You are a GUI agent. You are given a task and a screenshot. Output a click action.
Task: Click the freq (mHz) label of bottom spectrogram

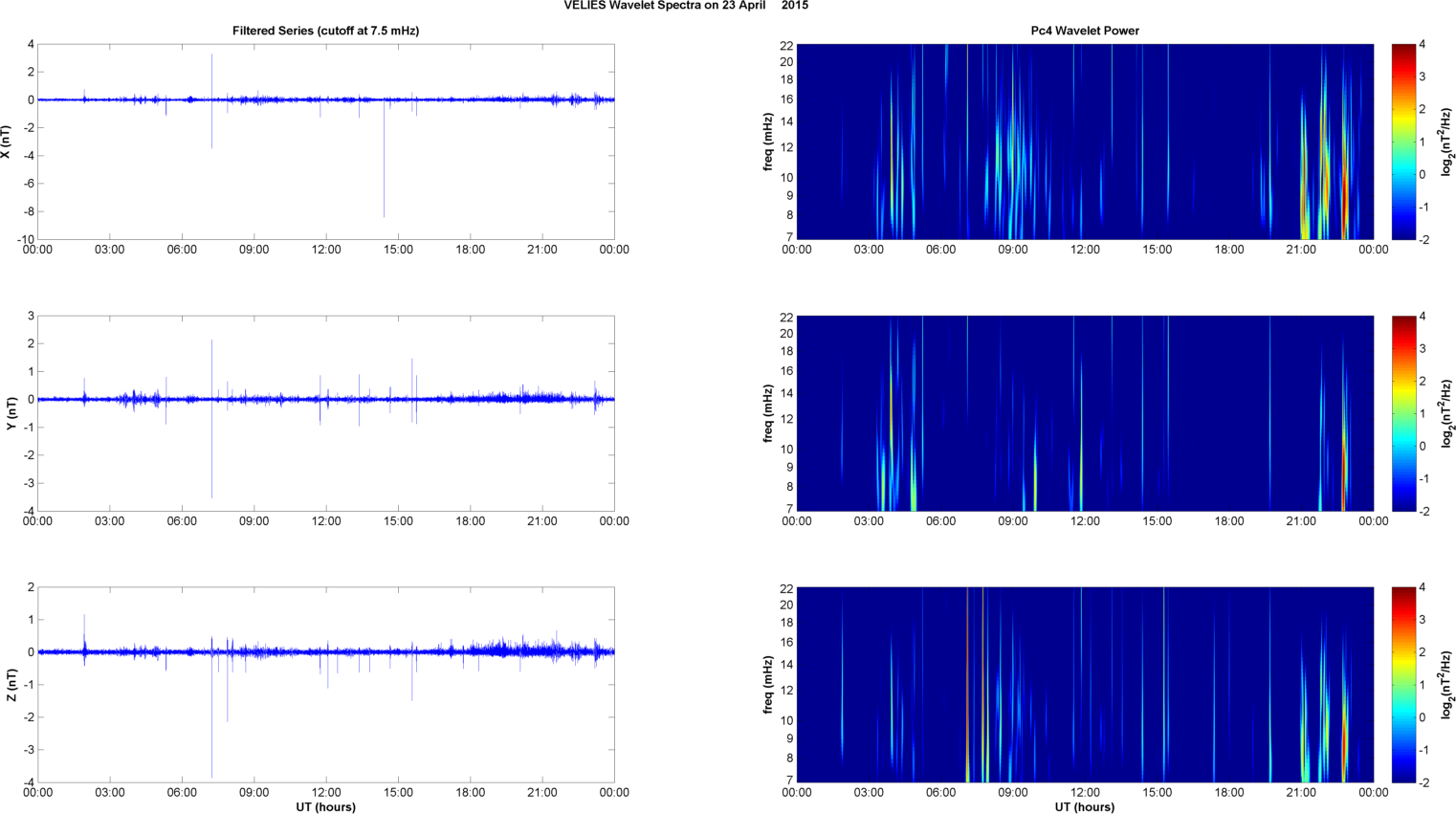(767, 685)
